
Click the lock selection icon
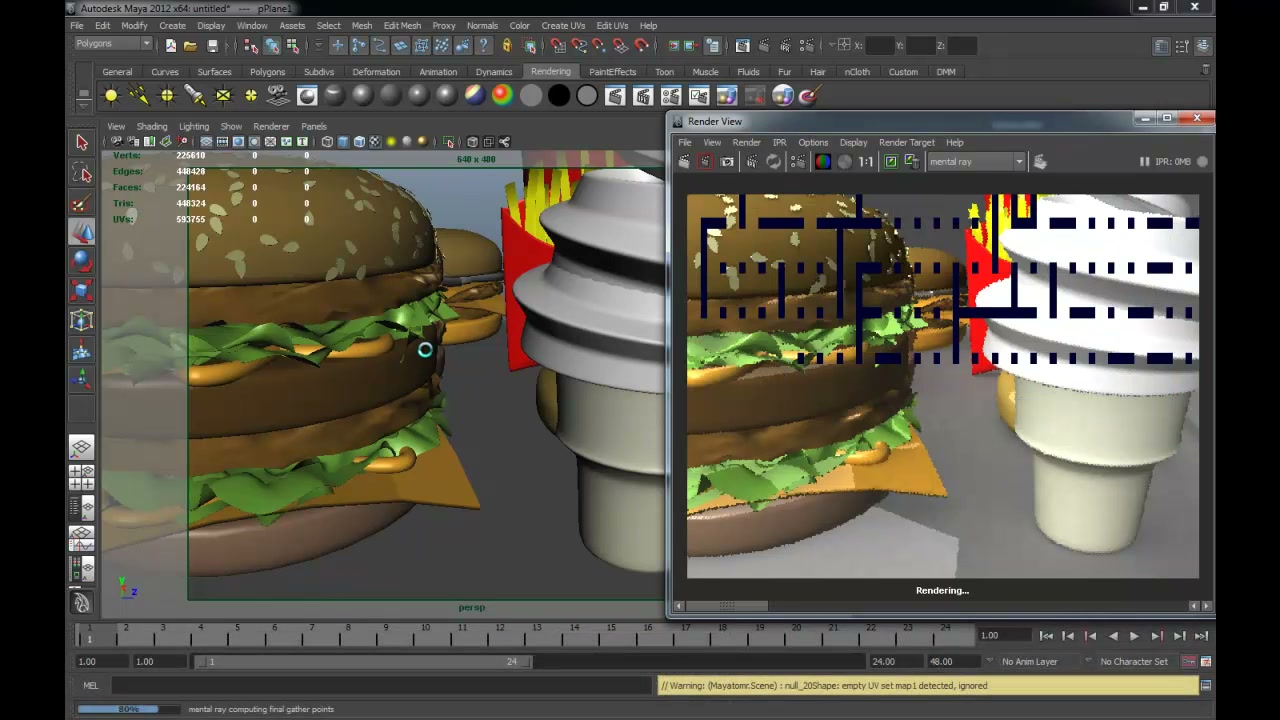(506, 45)
